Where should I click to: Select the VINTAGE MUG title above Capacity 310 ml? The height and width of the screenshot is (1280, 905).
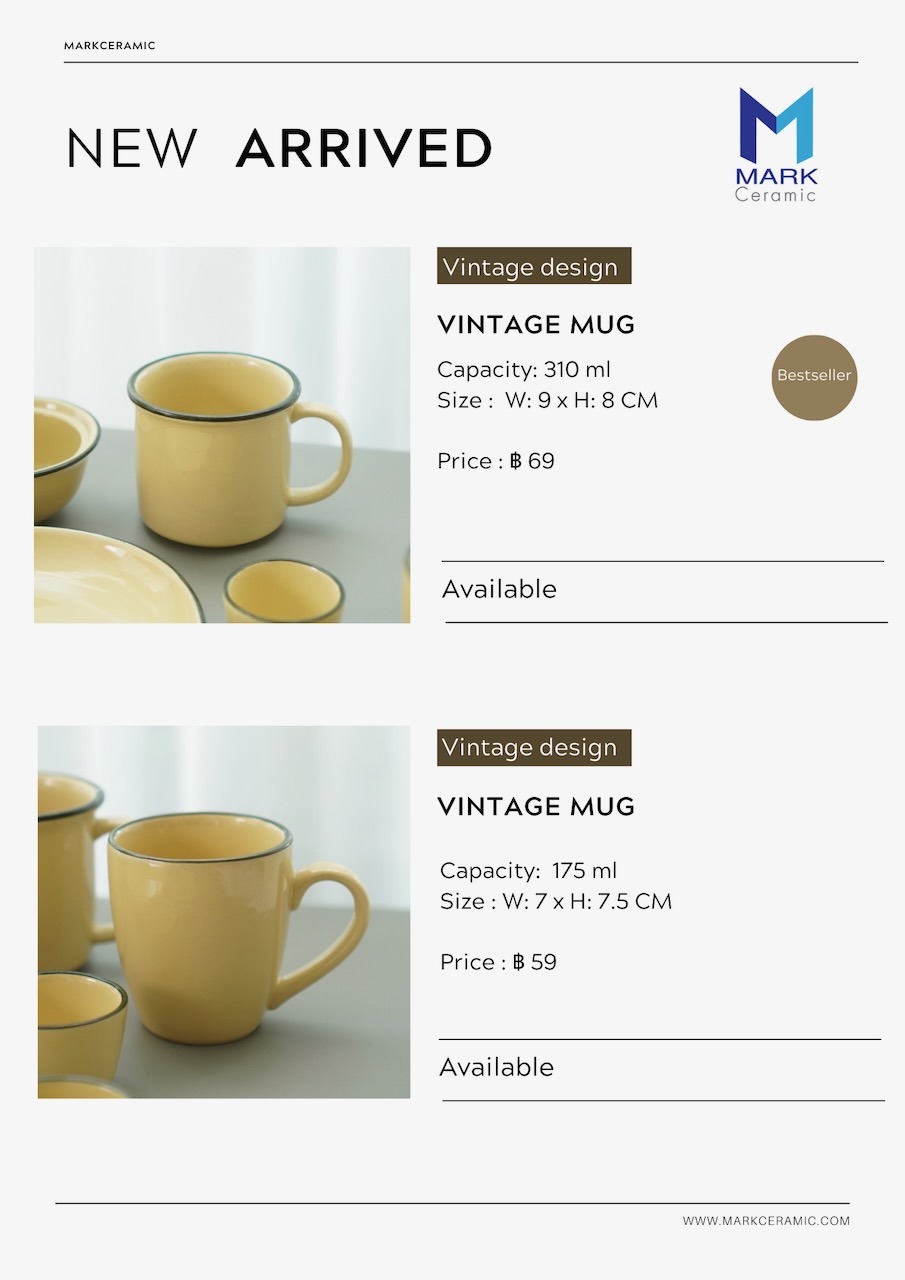[x=536, y=324]
